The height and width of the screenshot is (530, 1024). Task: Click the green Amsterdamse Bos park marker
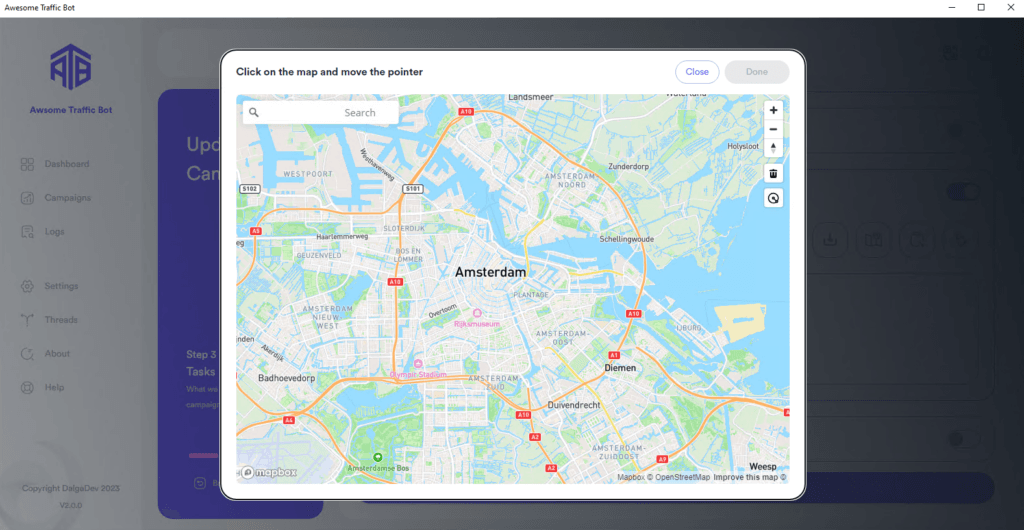377,457
